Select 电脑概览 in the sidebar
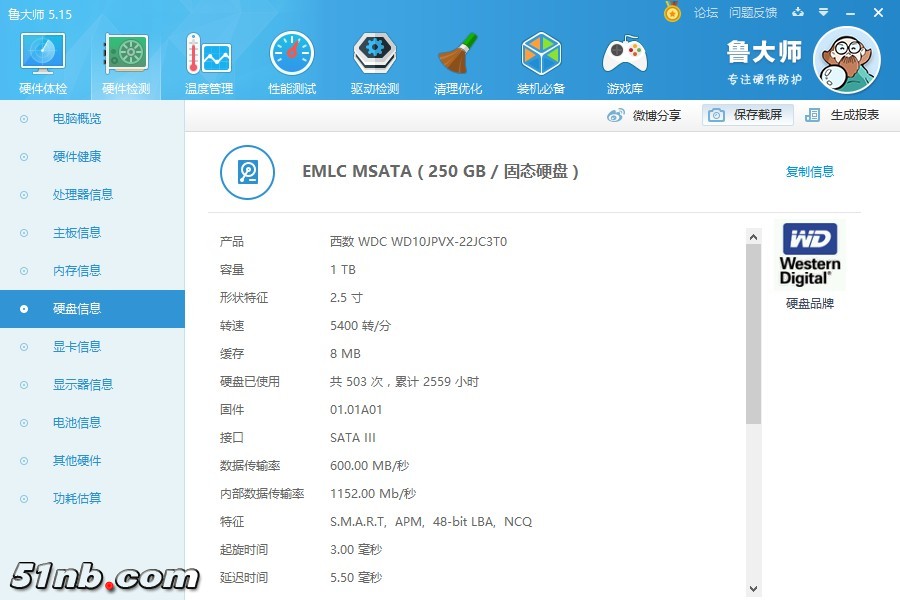This screenshot has height=600, width=900. (77, 119)
